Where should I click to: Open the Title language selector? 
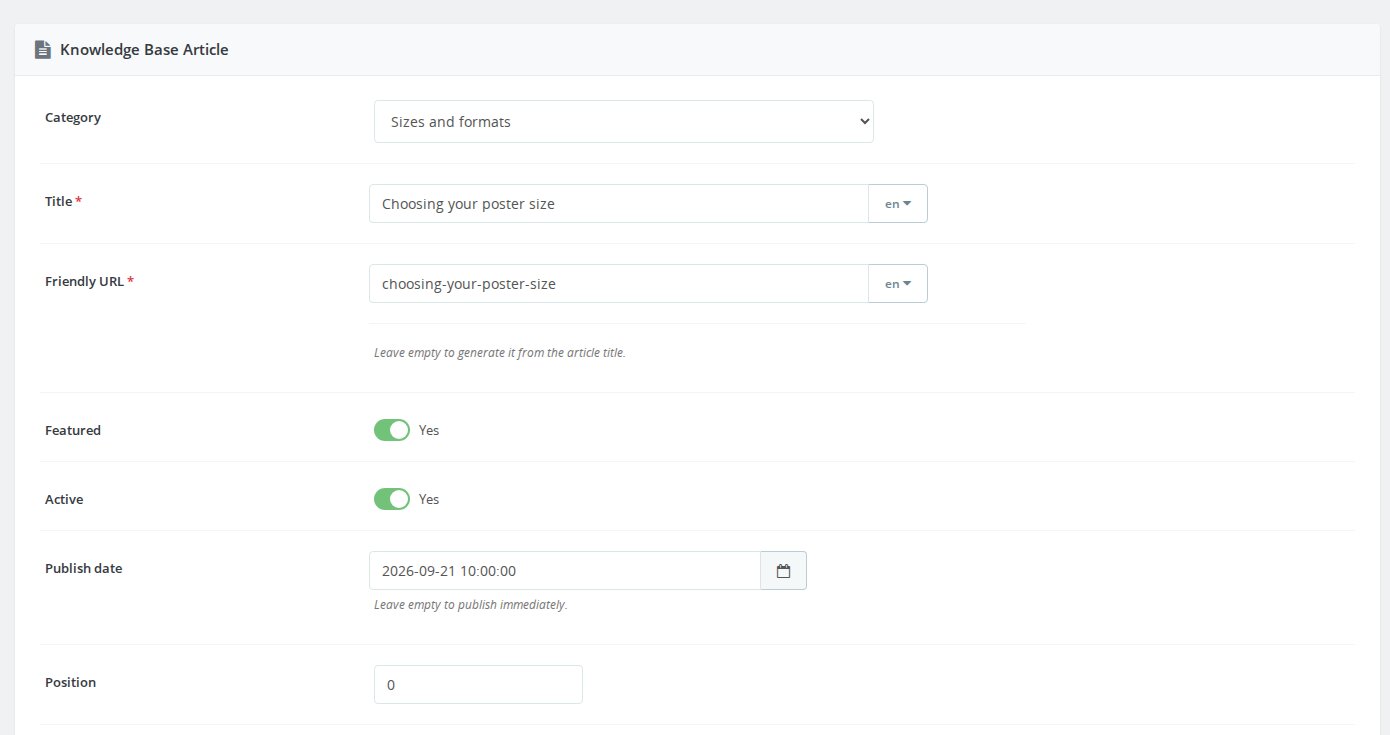pos(898,204)
